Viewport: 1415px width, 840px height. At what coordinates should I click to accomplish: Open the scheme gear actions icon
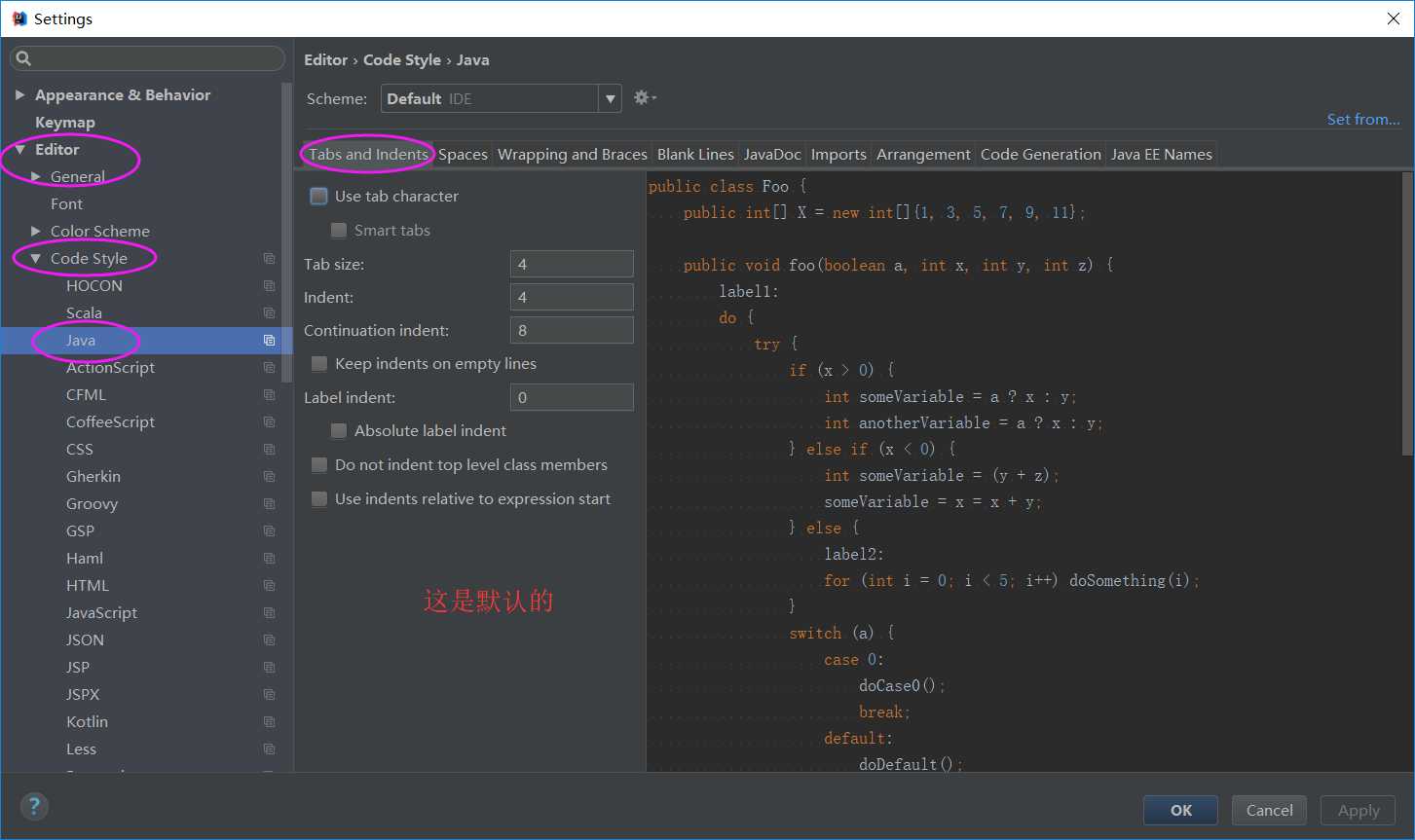click(x=645, y=97)
